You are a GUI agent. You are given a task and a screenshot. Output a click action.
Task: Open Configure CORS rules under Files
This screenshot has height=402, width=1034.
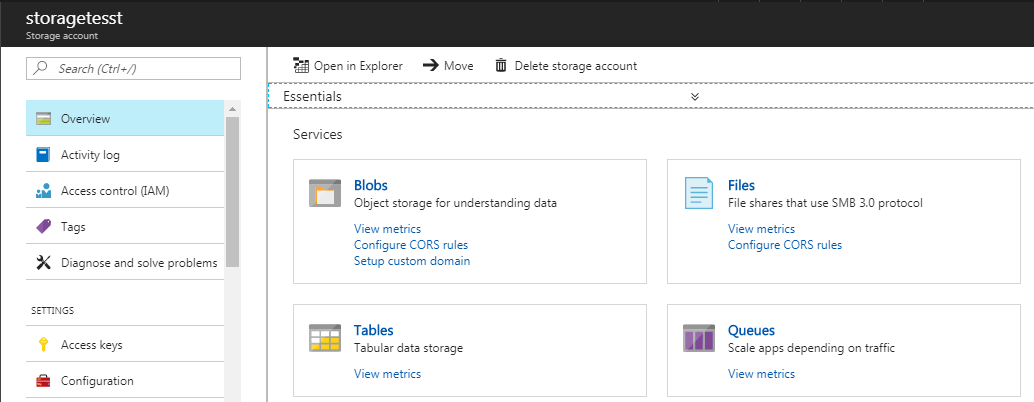[x=785, y=244]
